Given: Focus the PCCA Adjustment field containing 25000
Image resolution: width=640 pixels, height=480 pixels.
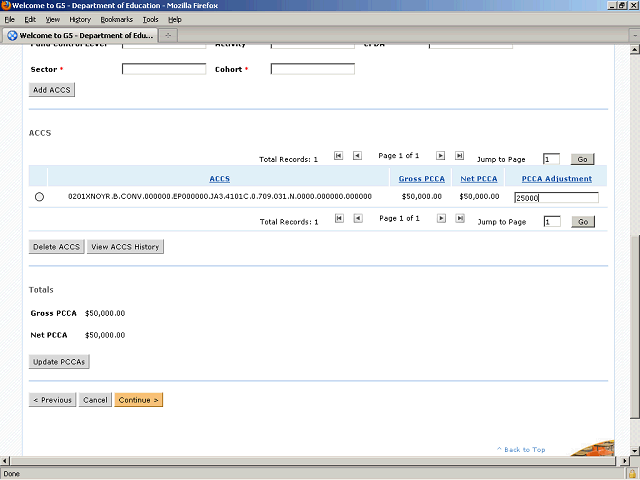Looking at the screenshot, I should pyautogui.click(x=556, y=198).
